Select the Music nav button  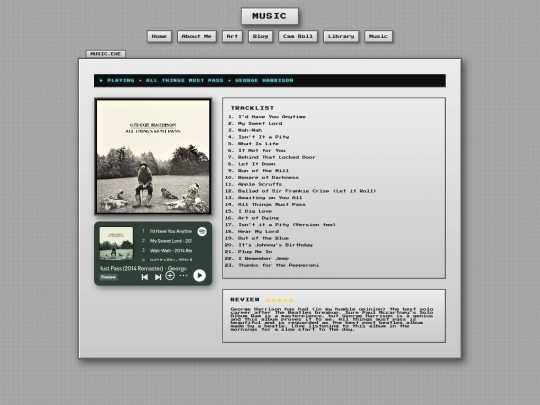point(378,36)
